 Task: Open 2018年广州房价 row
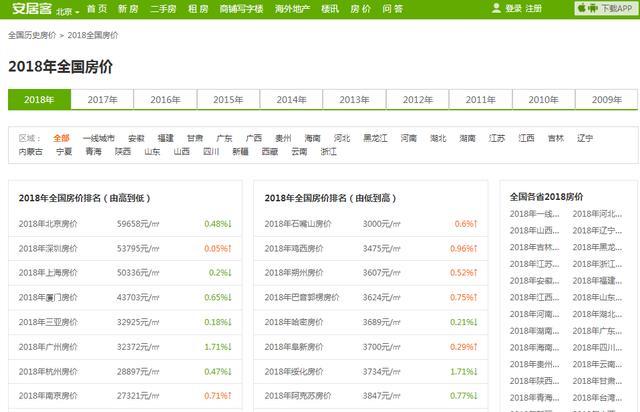pos(125,347)
